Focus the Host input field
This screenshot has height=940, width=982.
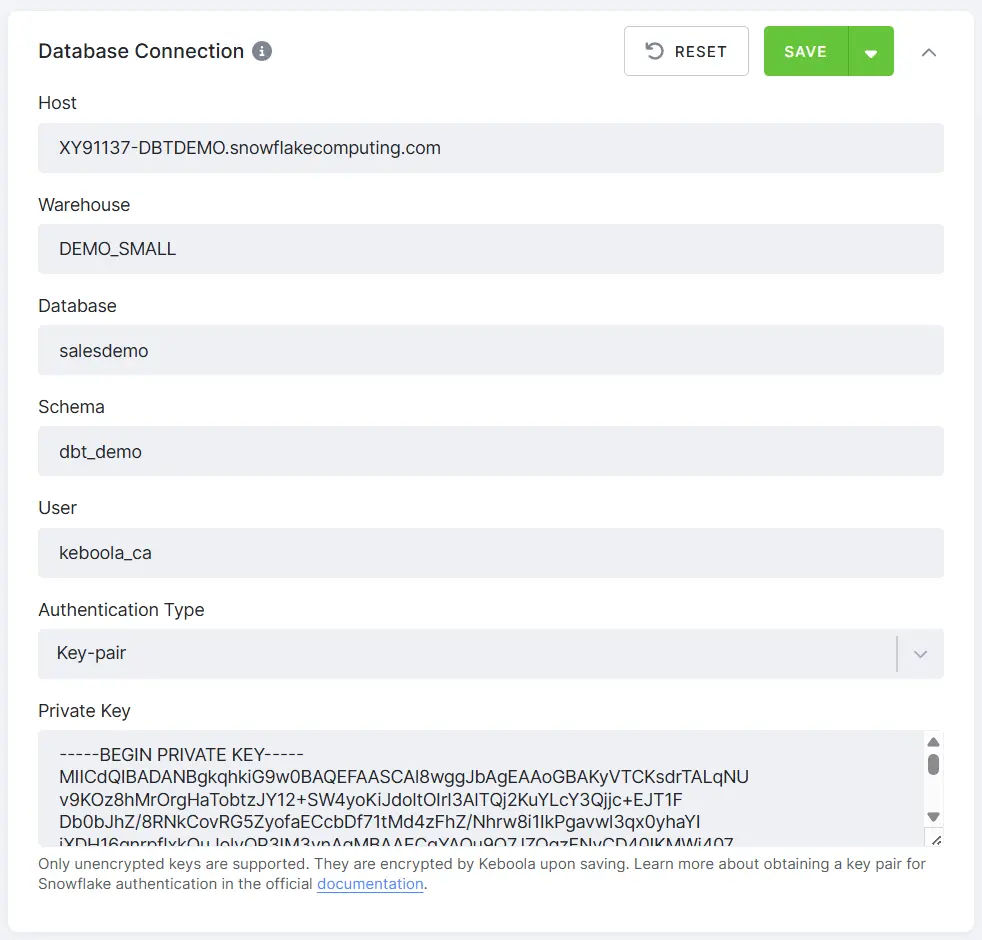[x=490, y=148]
